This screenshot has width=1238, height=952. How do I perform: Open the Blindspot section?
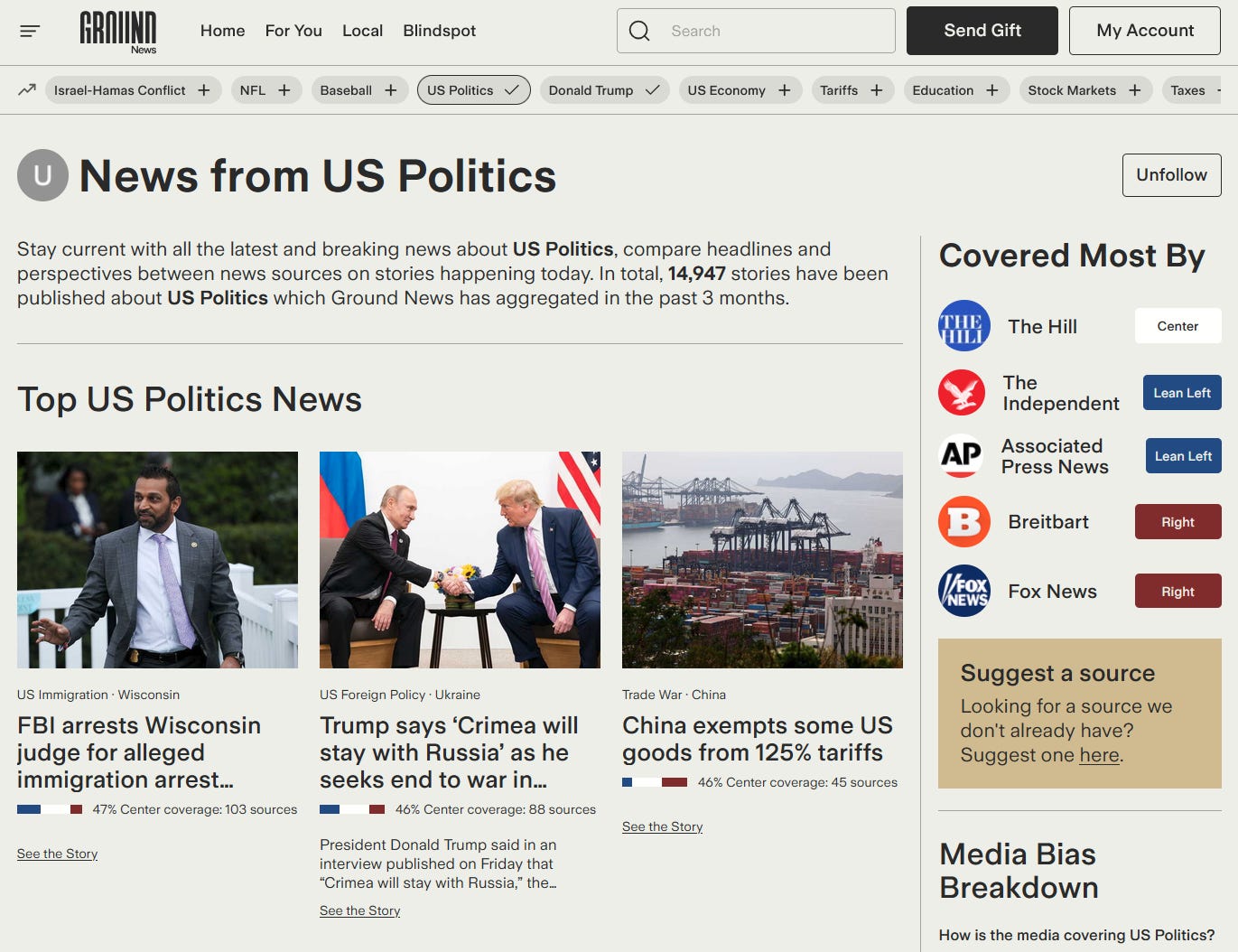point(439,31)
